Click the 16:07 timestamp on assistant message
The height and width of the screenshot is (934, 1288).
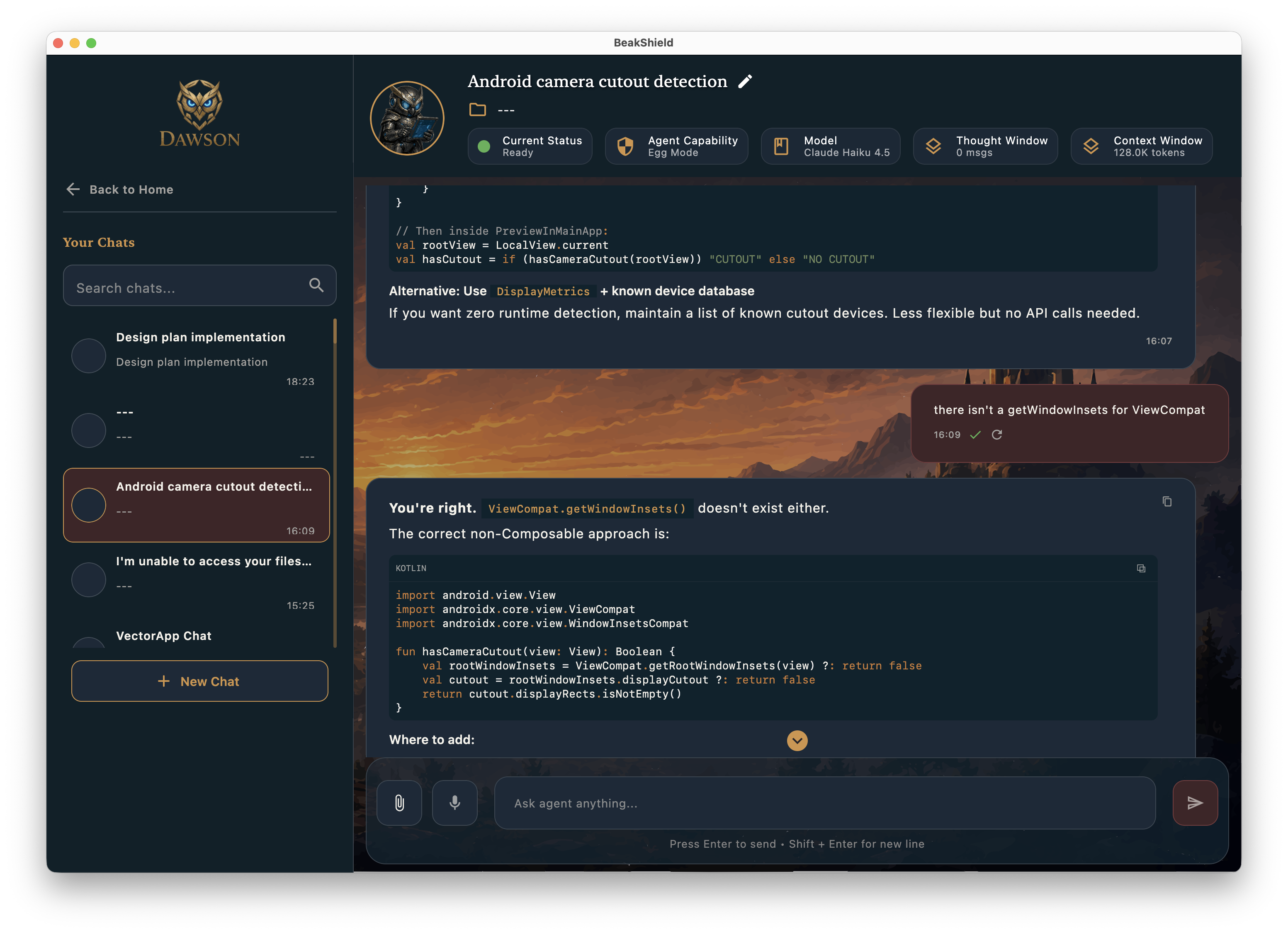[1159, 341]
